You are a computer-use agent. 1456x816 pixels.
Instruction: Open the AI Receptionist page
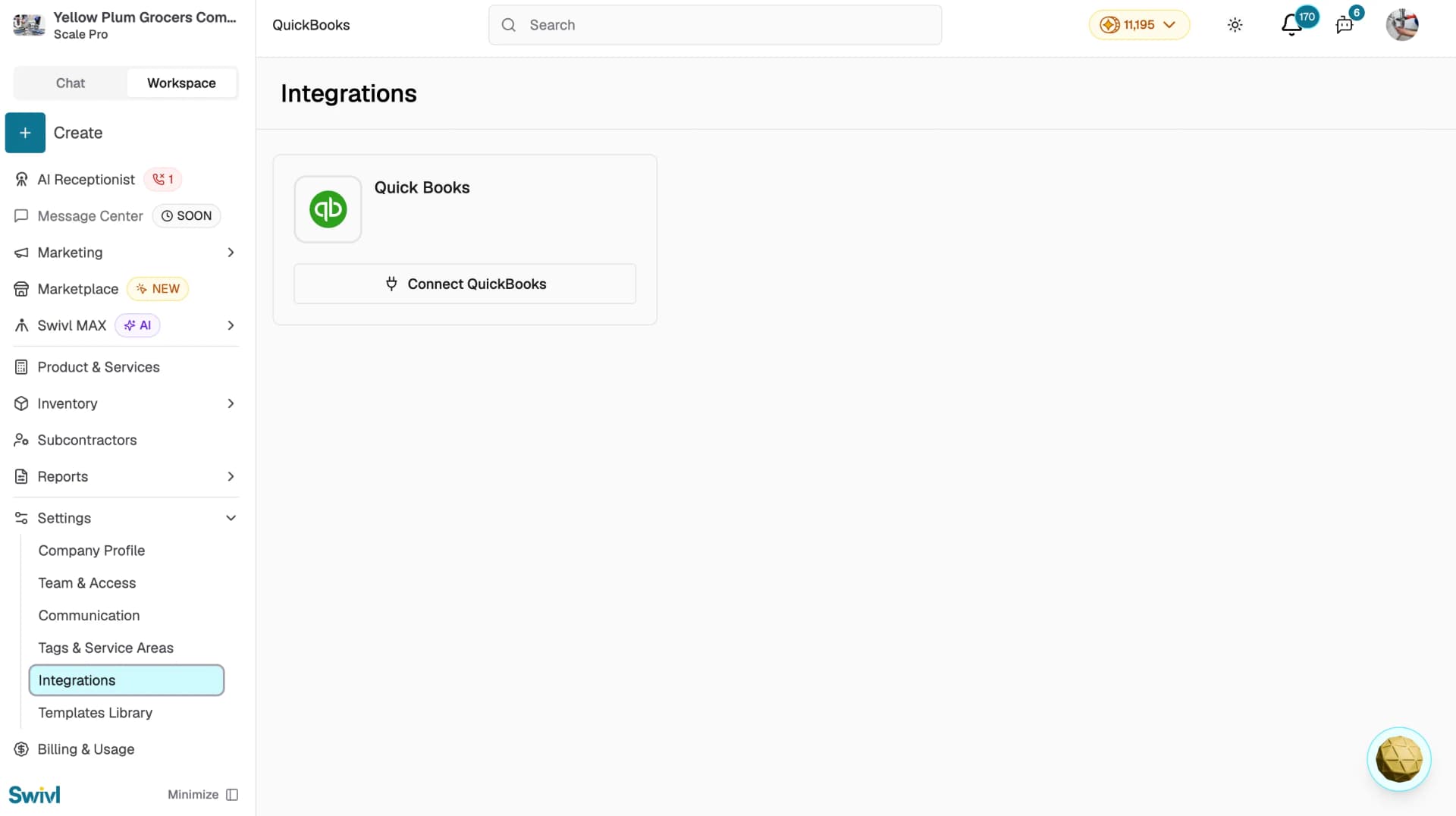coord(86,180)
